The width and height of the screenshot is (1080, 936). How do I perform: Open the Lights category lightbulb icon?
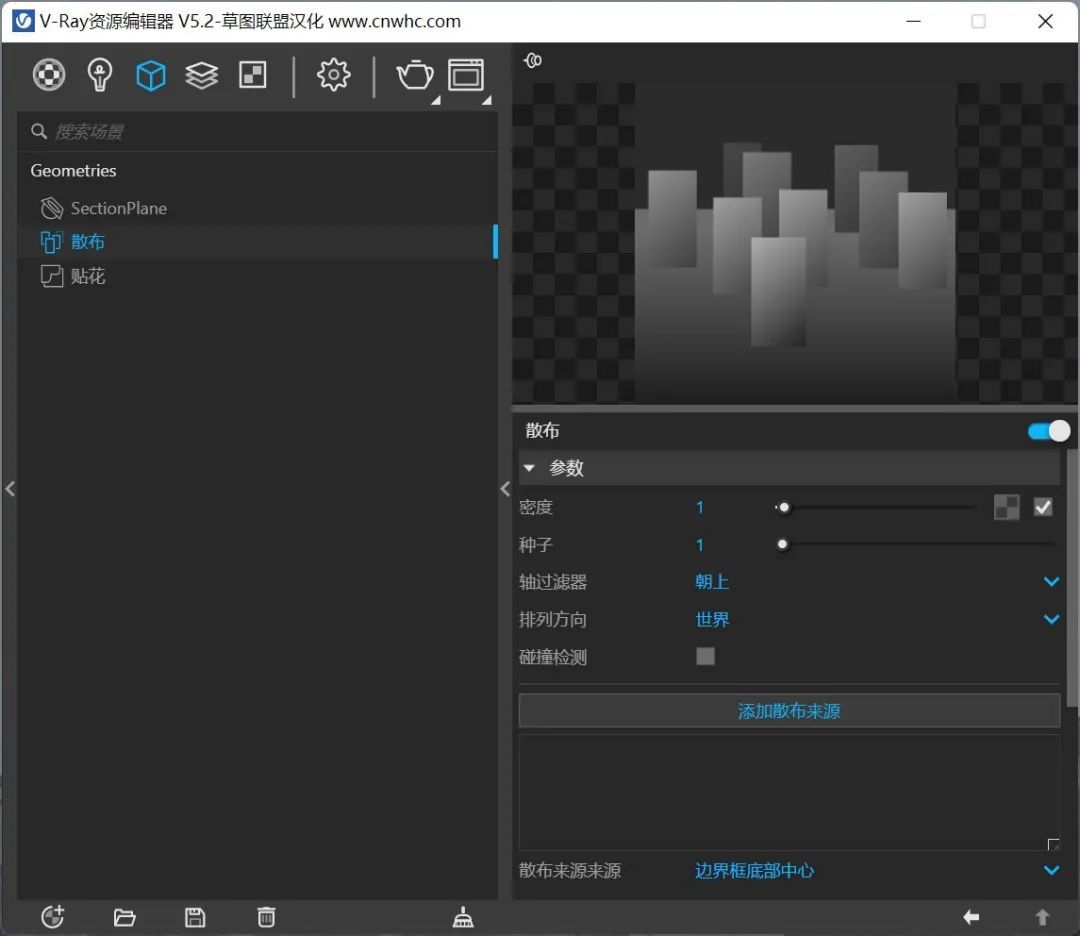[x=100, y=75]
